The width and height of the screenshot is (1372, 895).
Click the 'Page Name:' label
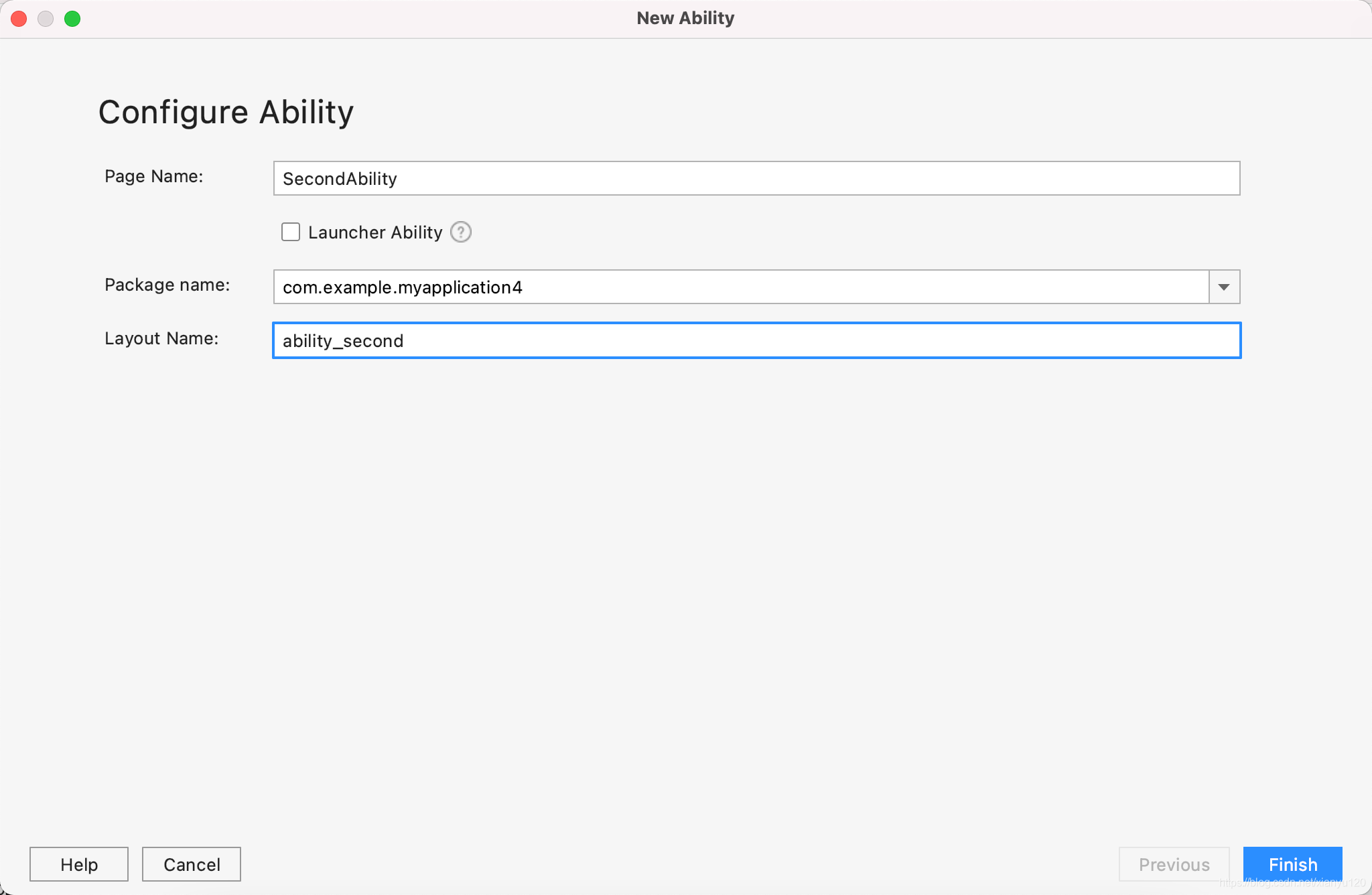pyautogui.click(x=153, y=176)
